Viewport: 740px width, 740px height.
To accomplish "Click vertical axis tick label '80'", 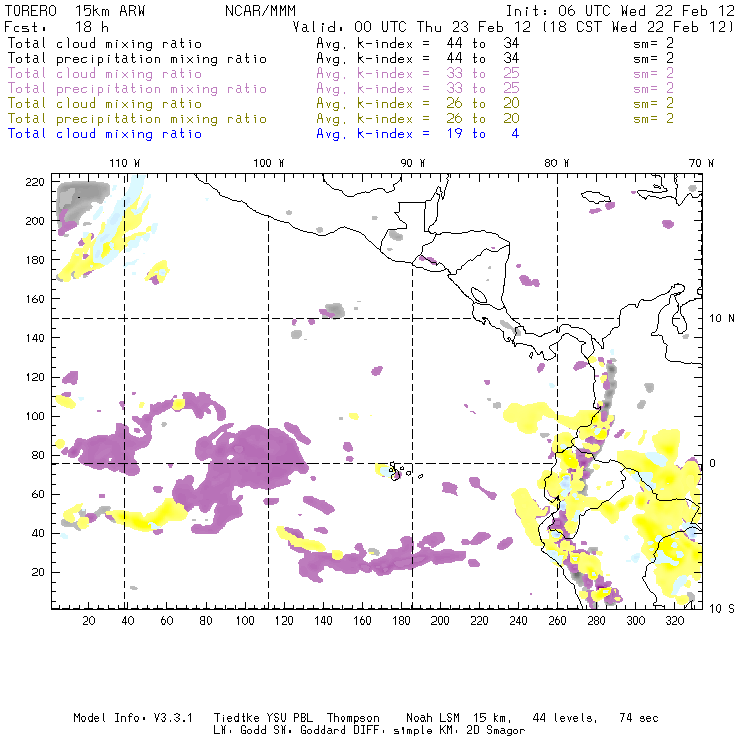I will [38, 455].
